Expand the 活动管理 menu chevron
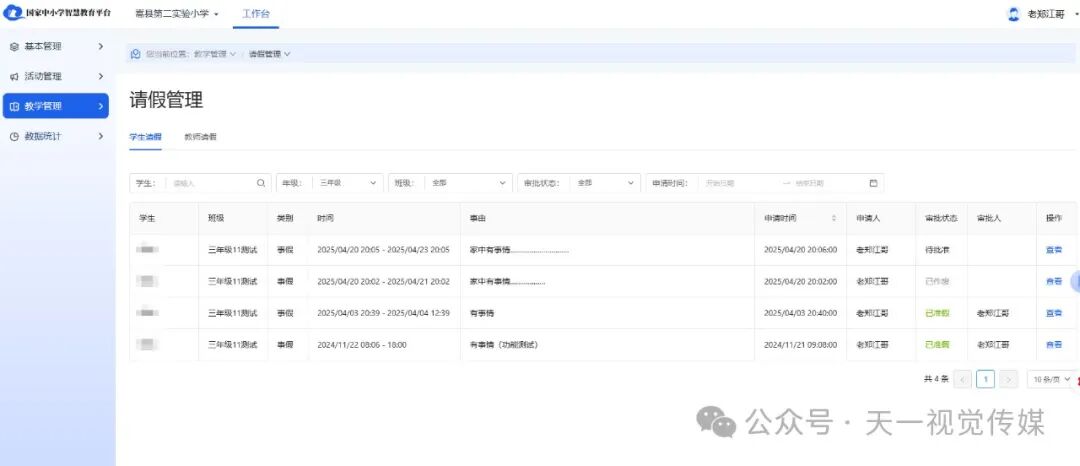The width and height of the screenshot is (1080, 466). (x=101, y=76)
